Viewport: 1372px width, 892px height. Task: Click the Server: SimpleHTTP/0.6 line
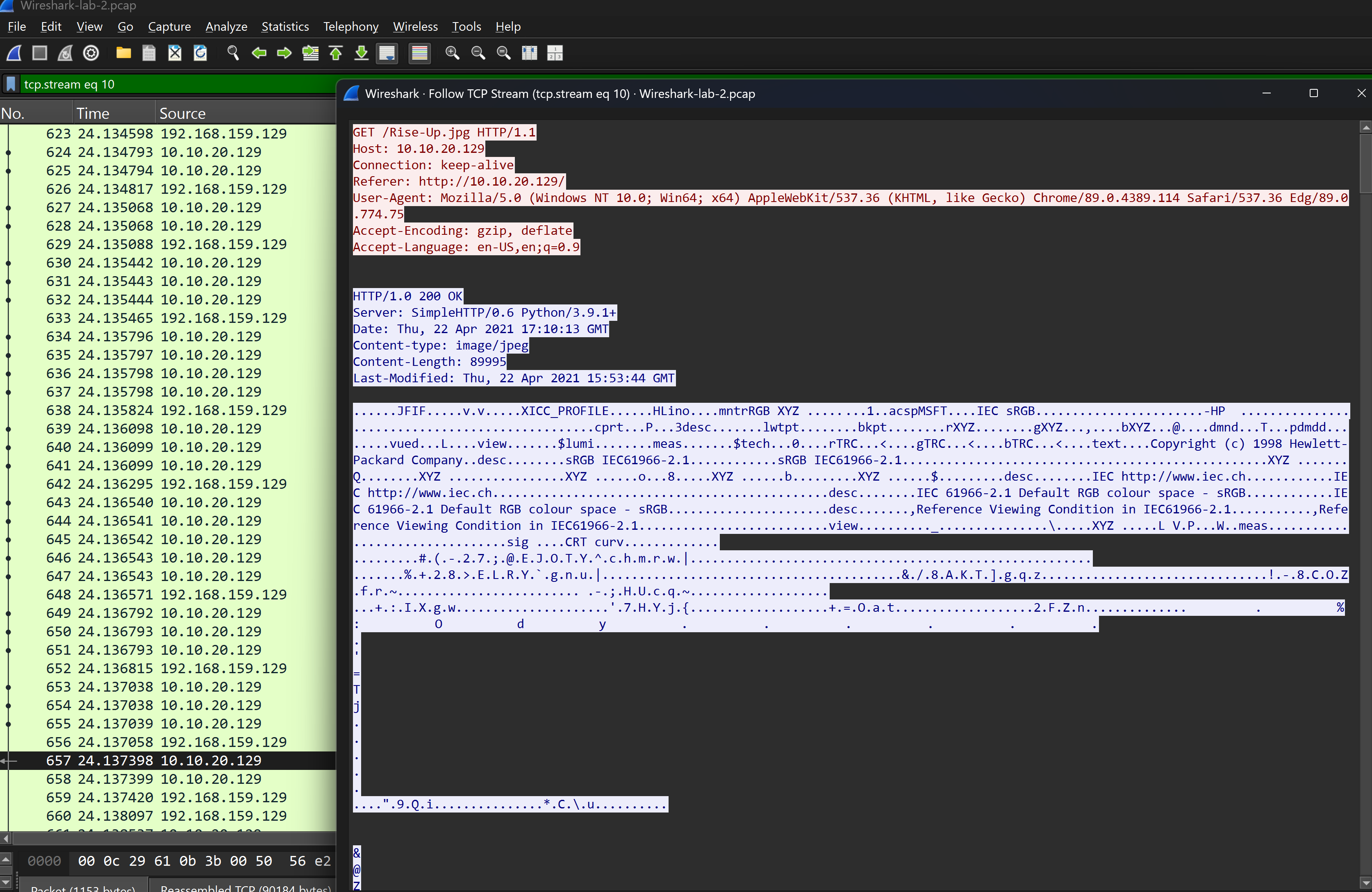point(484,312)
